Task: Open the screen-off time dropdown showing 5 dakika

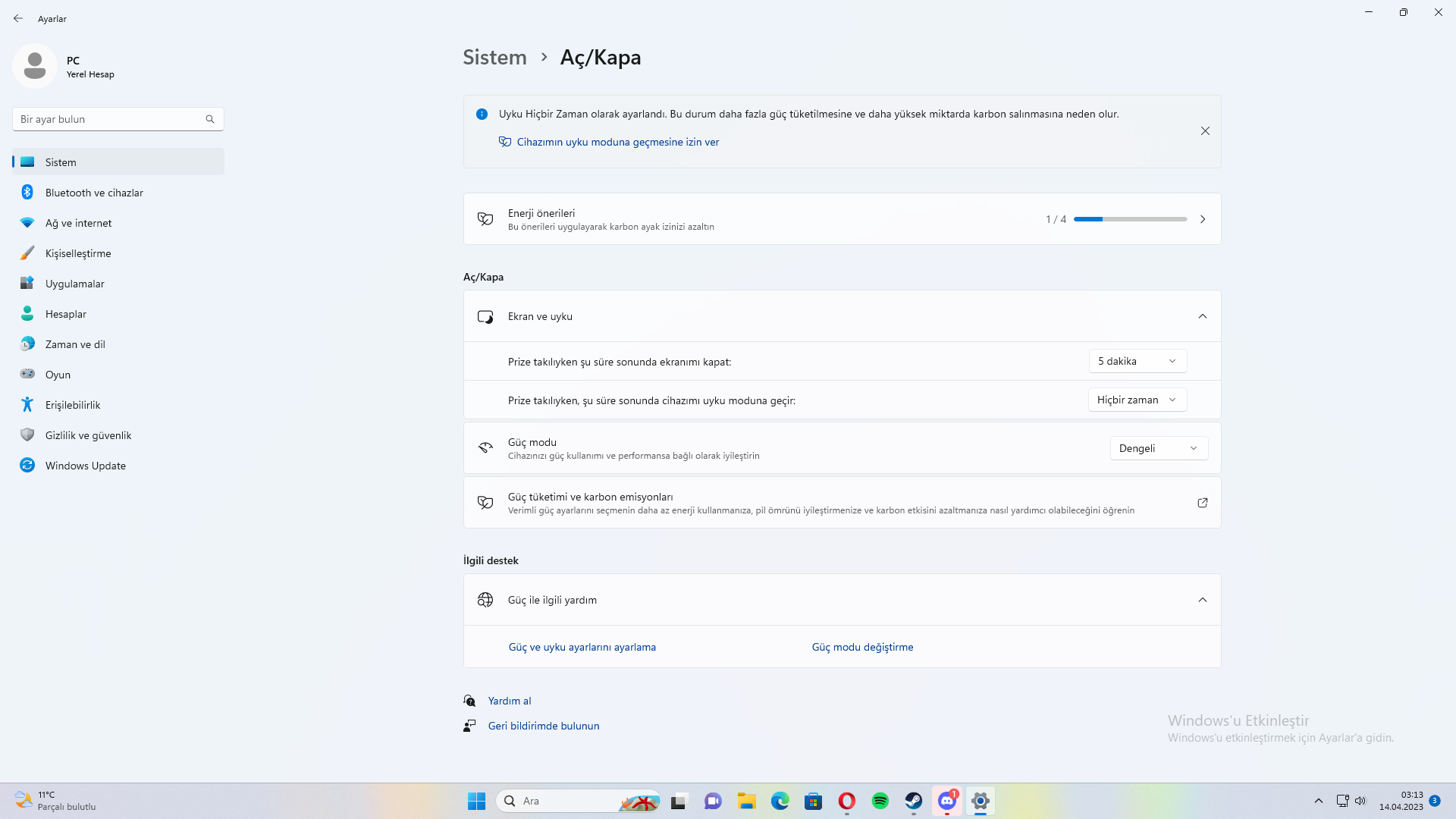Action: coord(1137,361)
